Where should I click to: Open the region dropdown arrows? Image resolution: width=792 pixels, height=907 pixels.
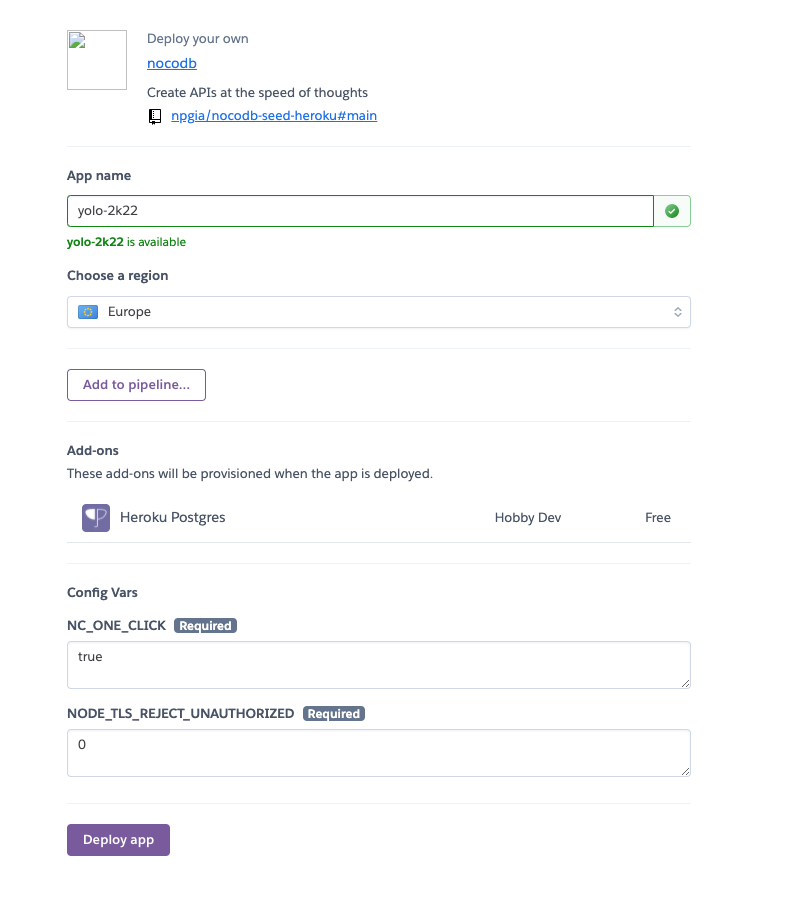[677, 312]
